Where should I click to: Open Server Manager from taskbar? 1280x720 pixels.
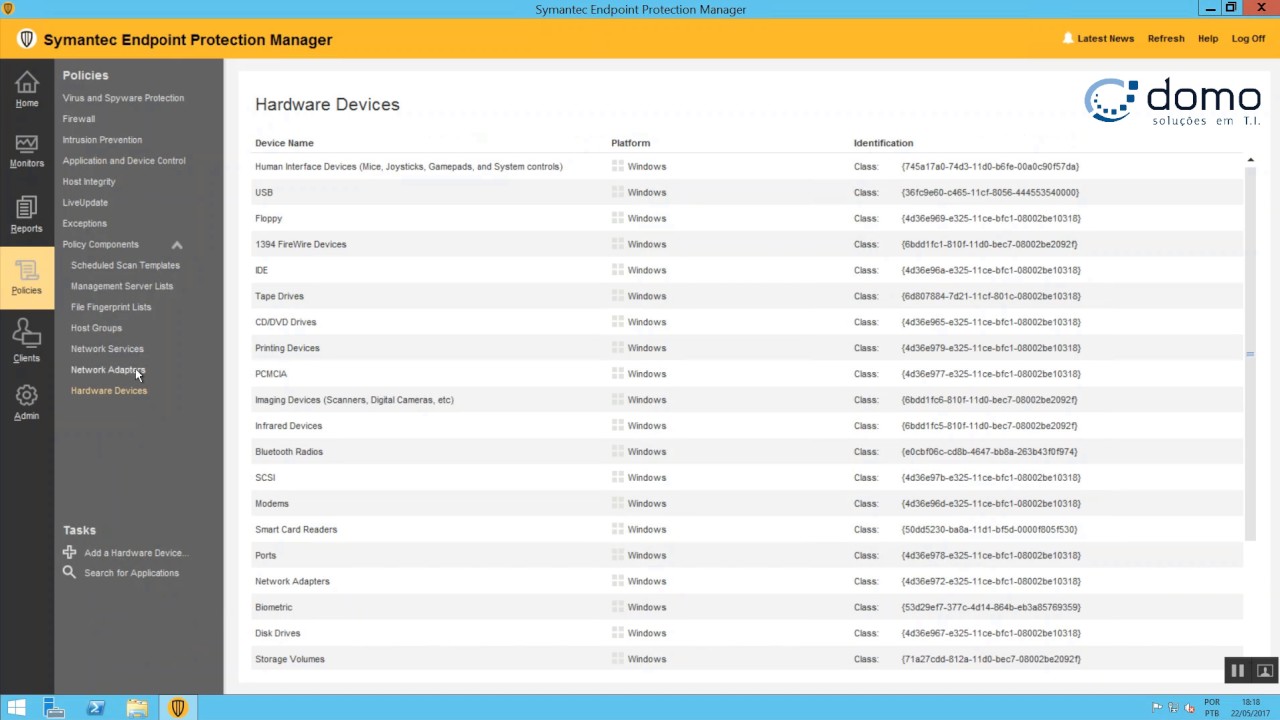click(x=54, y=708)
